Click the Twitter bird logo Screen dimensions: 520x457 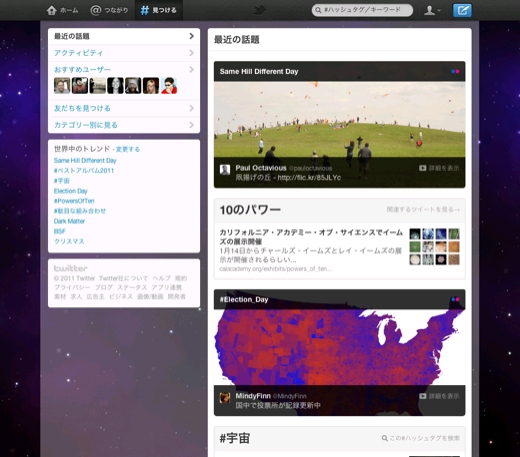[259, 10]
